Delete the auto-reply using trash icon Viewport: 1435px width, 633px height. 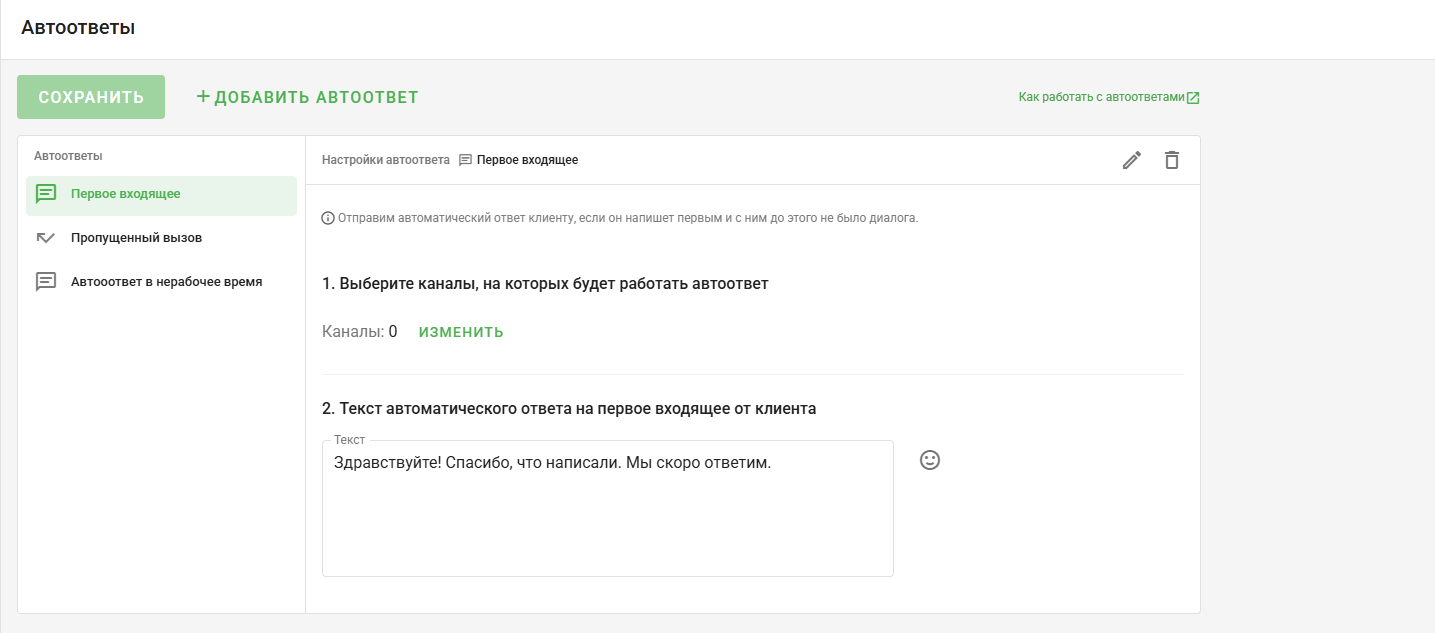(x=1172, y=160)
